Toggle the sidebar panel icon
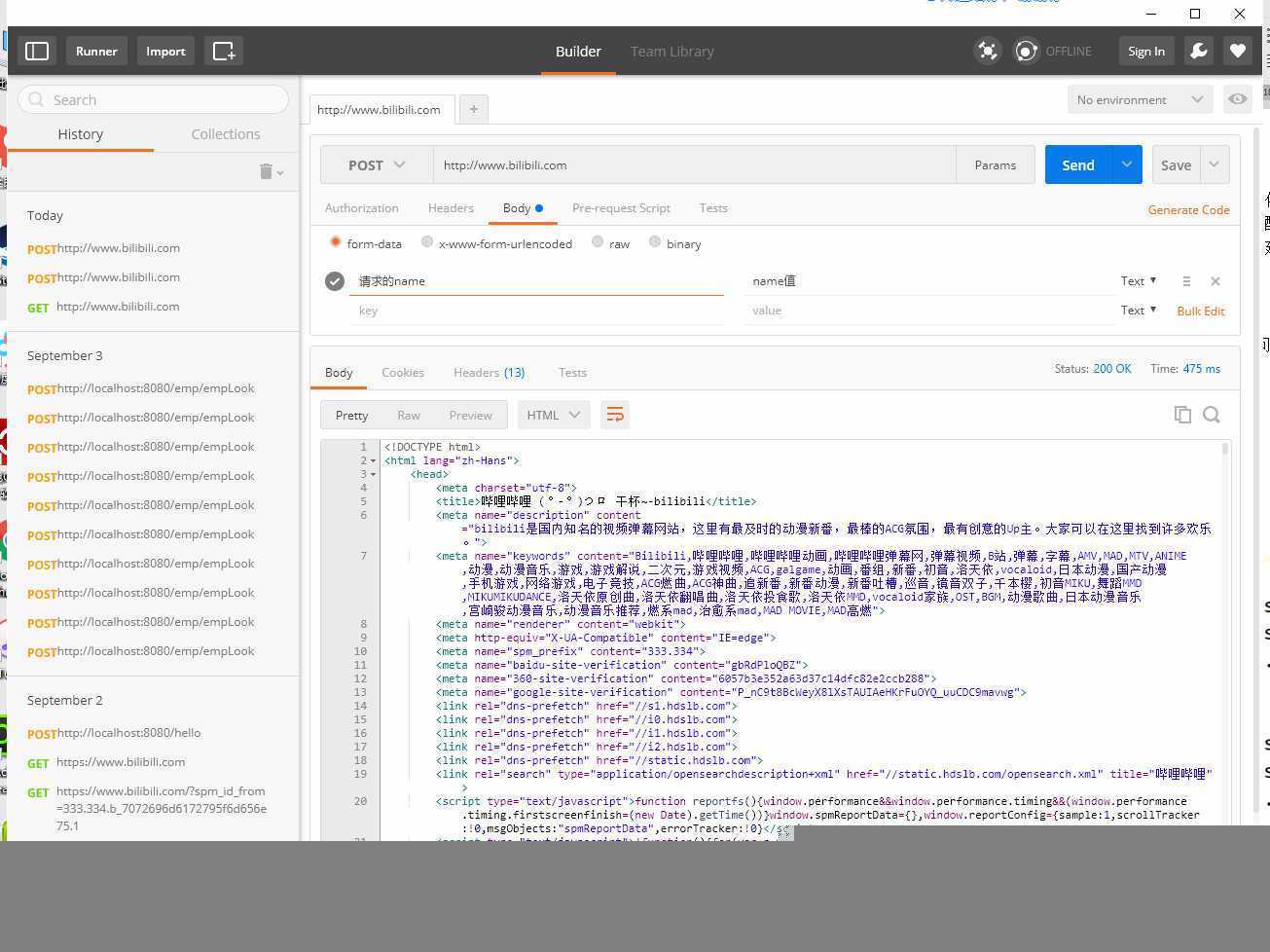The width and height of the screenshot is (1270, 952). coord(37,51)
